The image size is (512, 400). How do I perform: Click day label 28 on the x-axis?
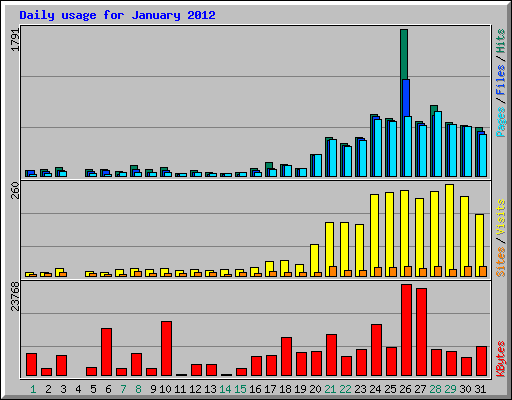tap(435, 389)
